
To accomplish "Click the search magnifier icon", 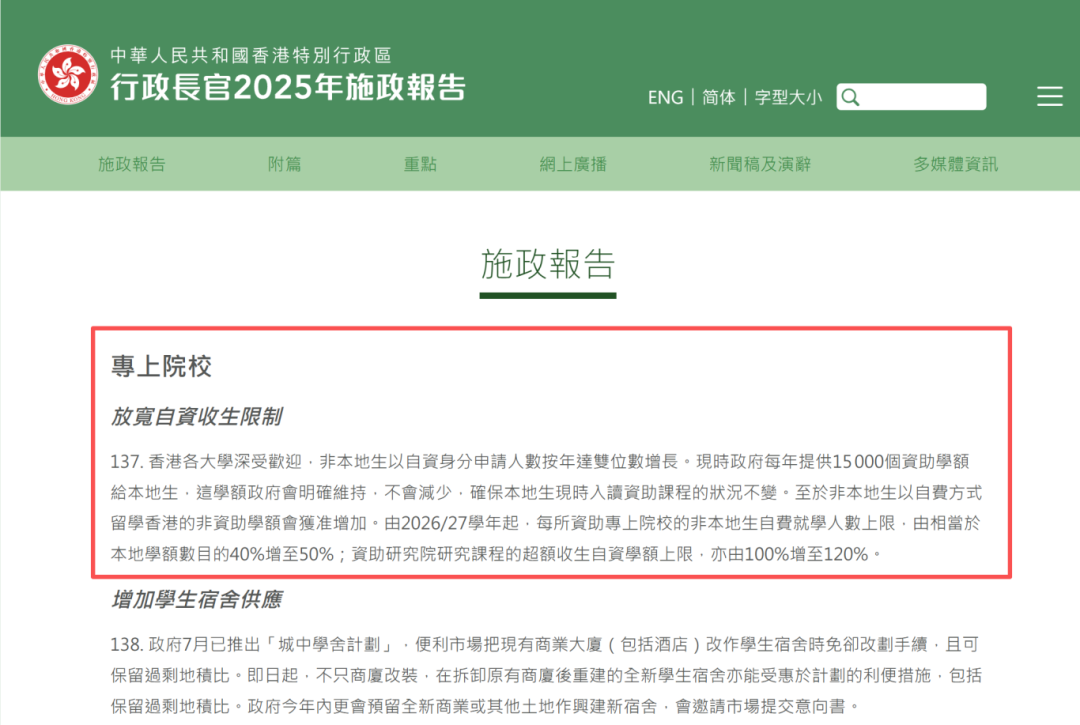I will [x=850, y=97].
